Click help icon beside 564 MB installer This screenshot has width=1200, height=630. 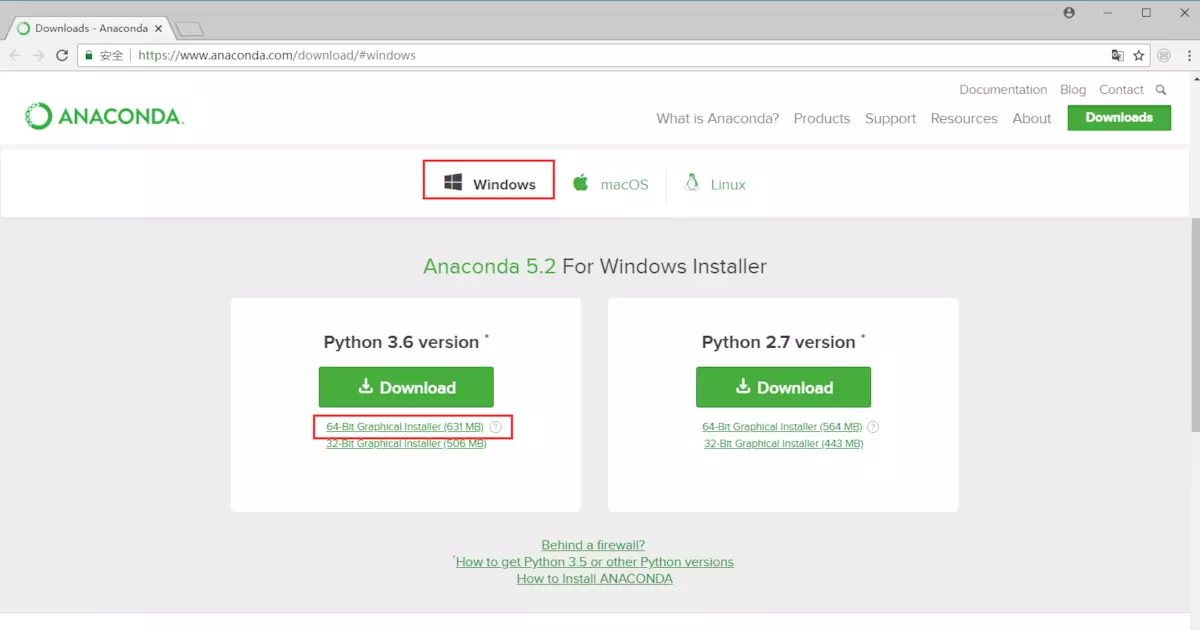[x=874, y=427]
